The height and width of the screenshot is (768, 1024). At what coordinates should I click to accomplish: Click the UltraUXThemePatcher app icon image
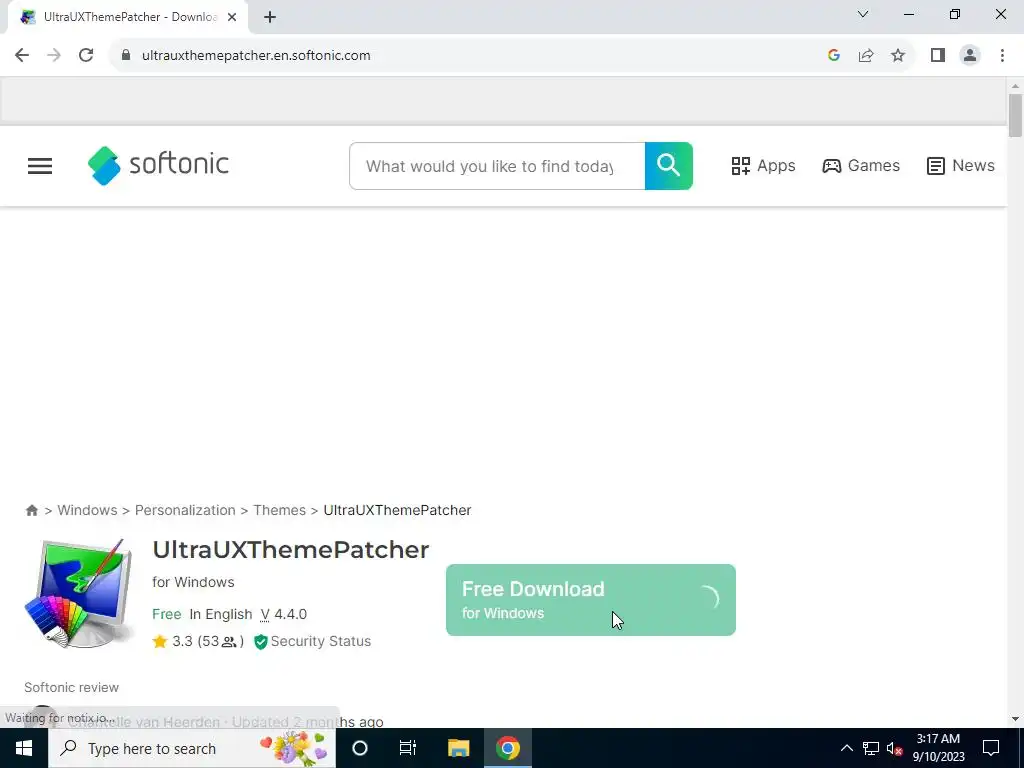point(79,593)
